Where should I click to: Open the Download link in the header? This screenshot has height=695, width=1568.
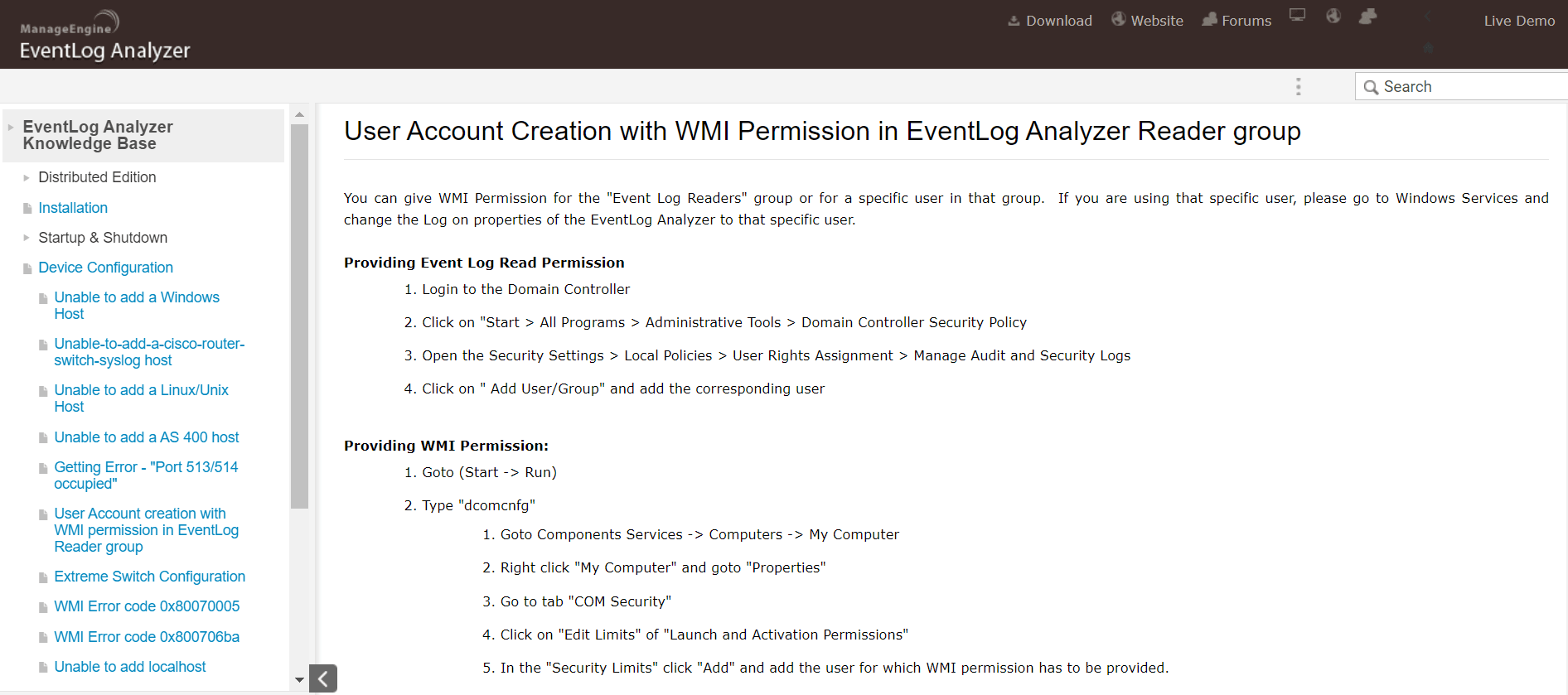tap(1049, 21)
